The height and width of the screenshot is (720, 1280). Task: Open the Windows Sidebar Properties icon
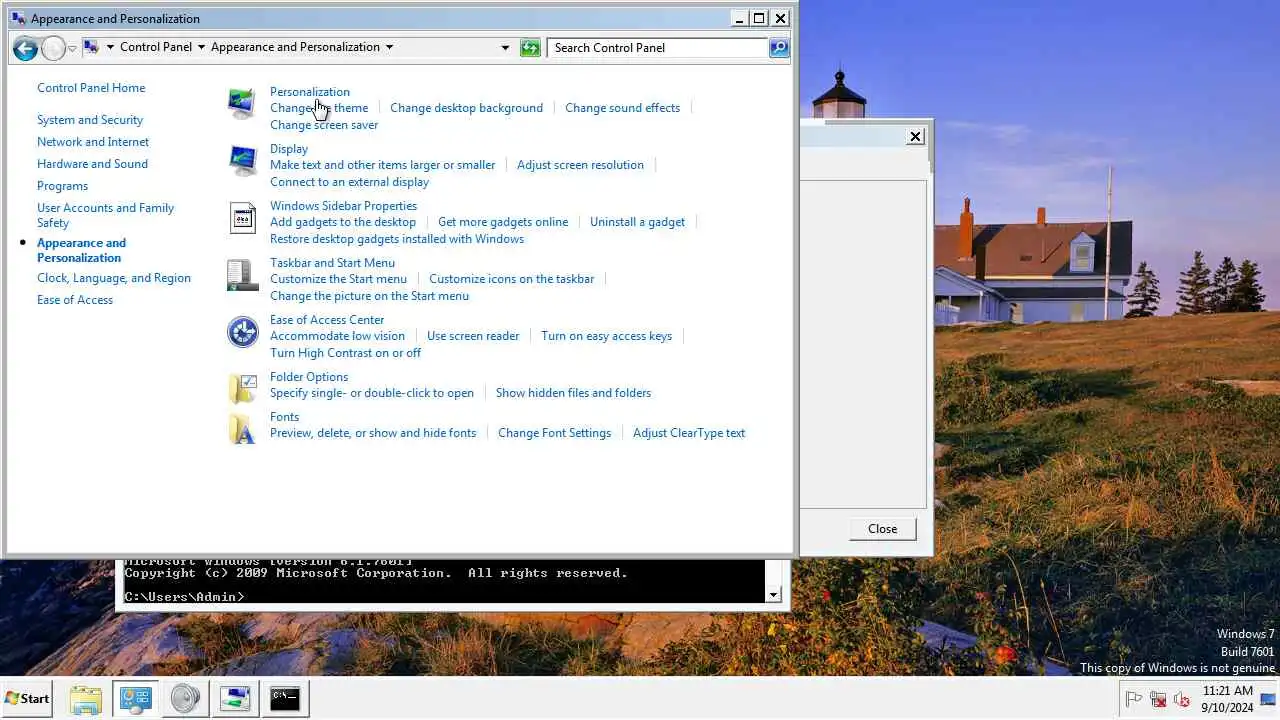pyautogui.click(x=242, y=217)
